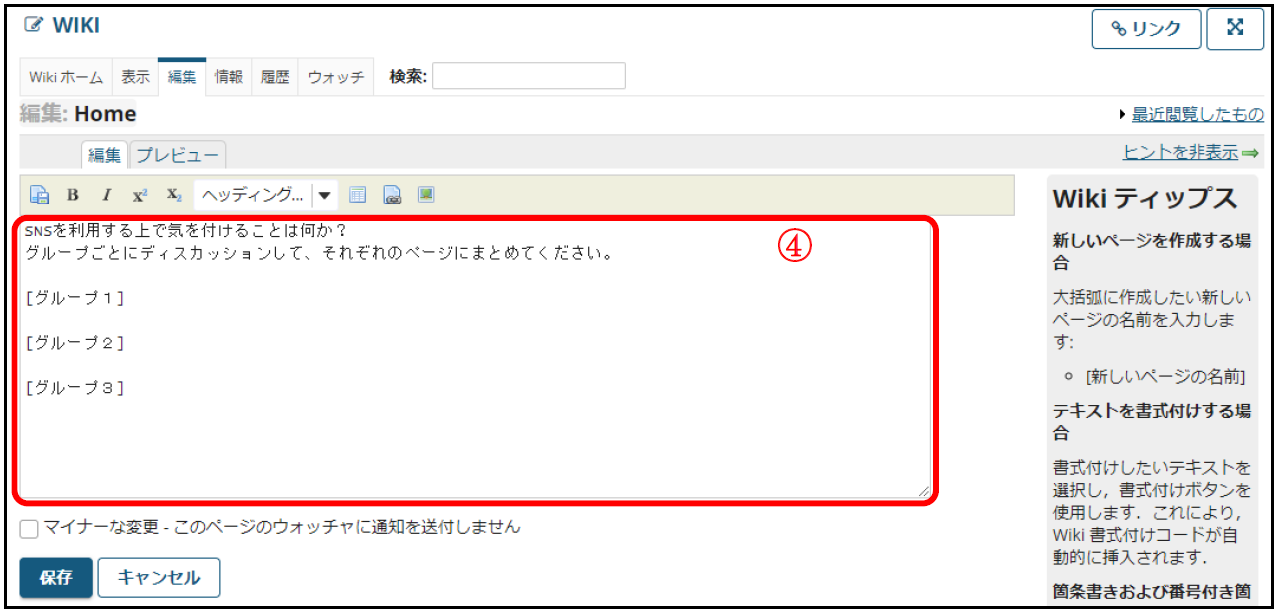Apply superscript formatting
Viewport: 1279px width, 615px height.
click(140, 195)
